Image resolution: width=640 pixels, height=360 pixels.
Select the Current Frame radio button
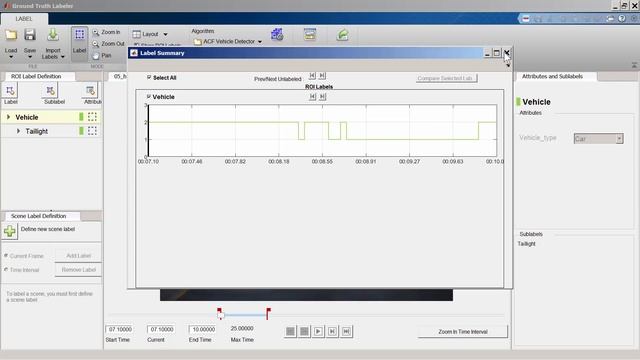(x=6, y=256)
